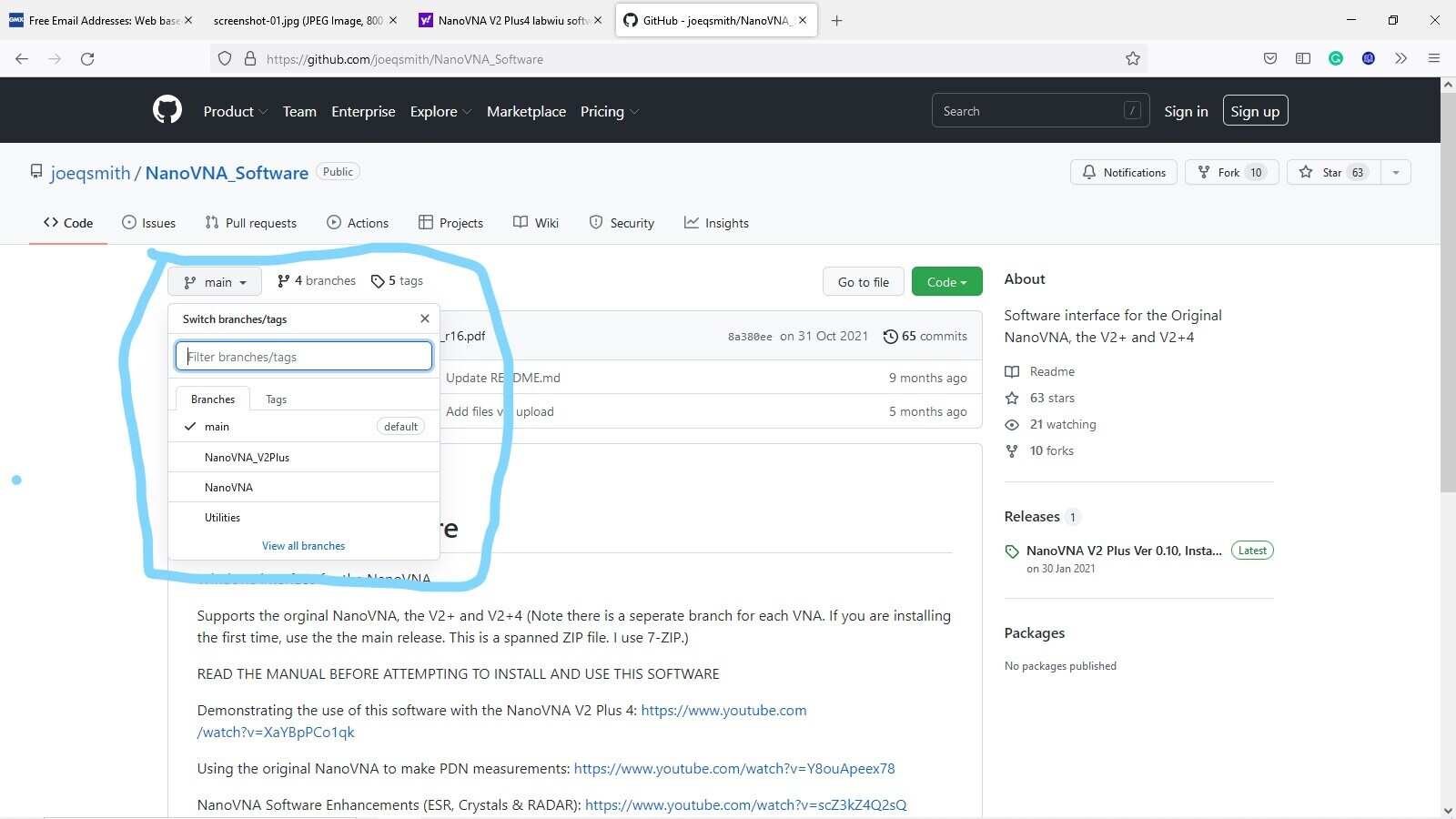Screen dimensions: 1456x819
Task: Close the Switch branches/tags popup
Action: click(425, 318)
